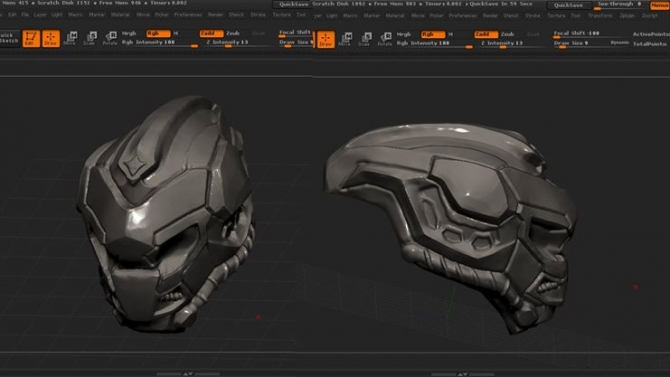Select the Scale icon in the toolbar without an Edit button
This screenshot has height=377, width=670.
point(365,39)
